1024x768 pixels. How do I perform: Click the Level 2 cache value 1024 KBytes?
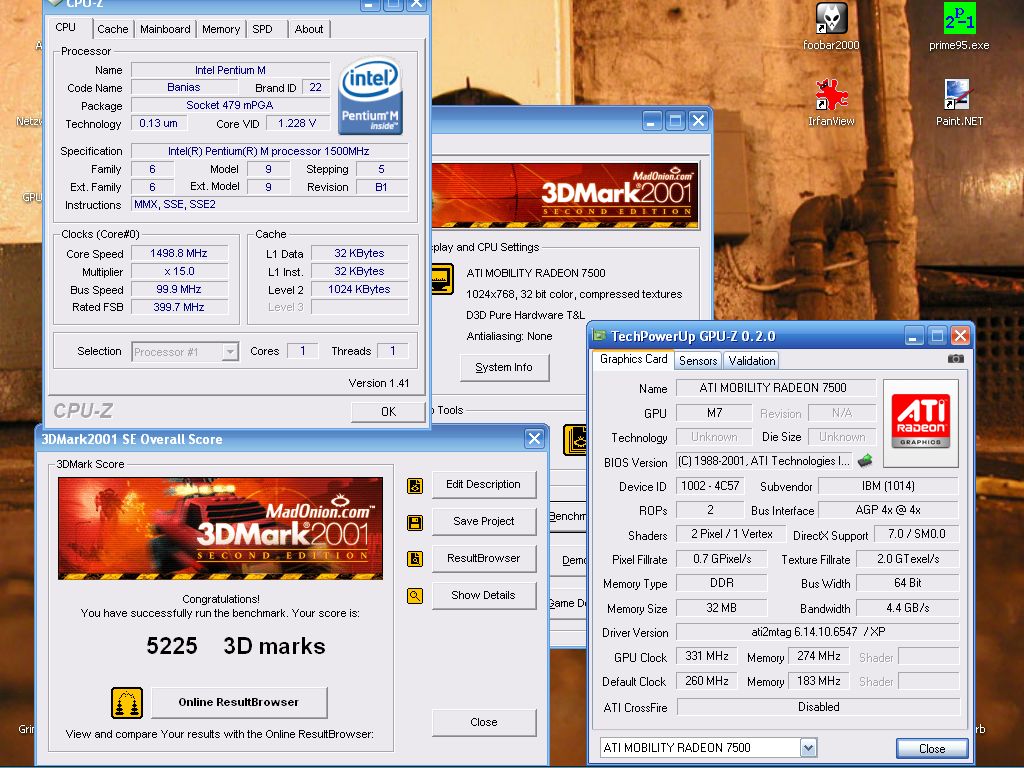click(x=359, y=289)
